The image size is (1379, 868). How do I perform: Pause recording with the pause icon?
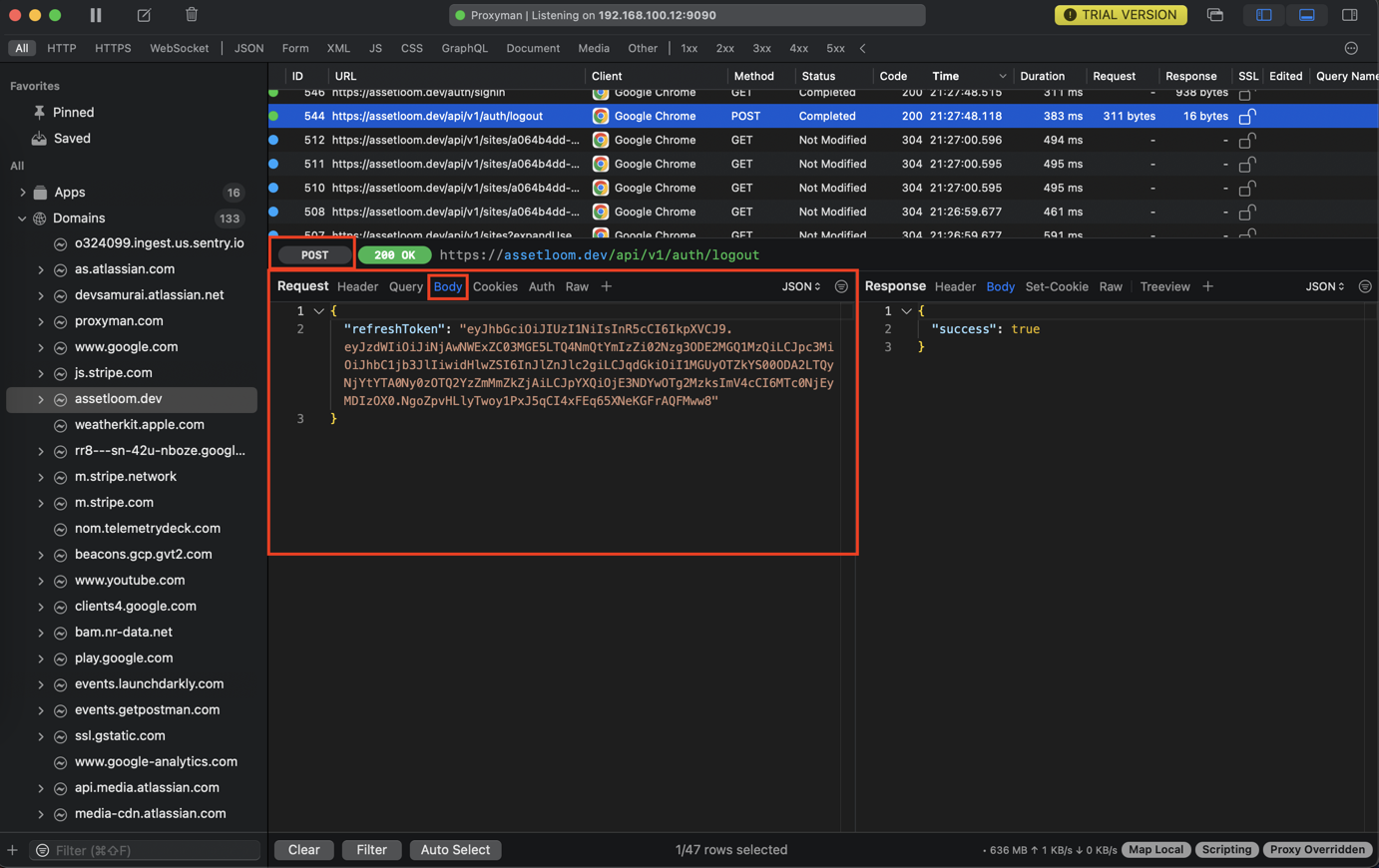click(96, 15)
